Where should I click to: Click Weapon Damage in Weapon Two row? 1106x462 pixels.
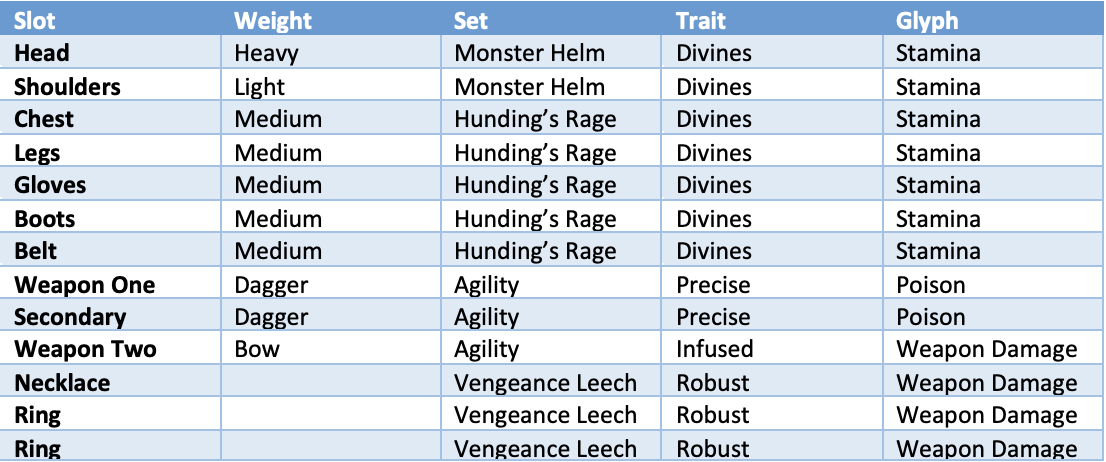[x=987, y=351]
